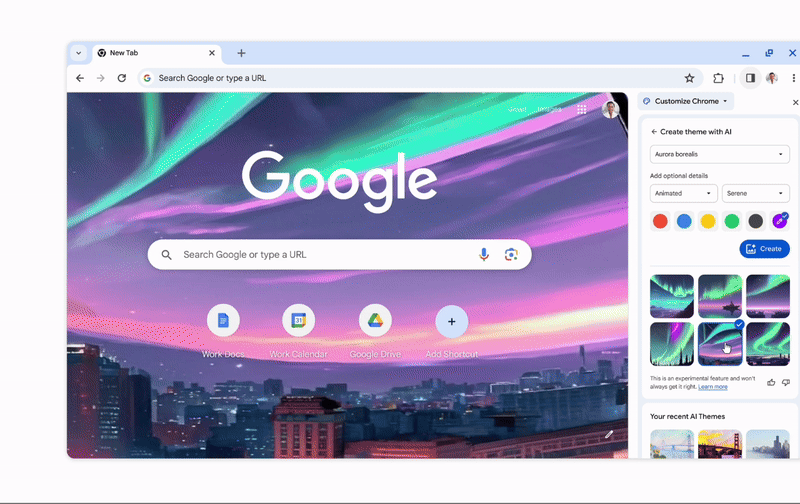This screenshot has height=504, width=800.
Task: Click the Google account avatar on the page
Action: 610,109
